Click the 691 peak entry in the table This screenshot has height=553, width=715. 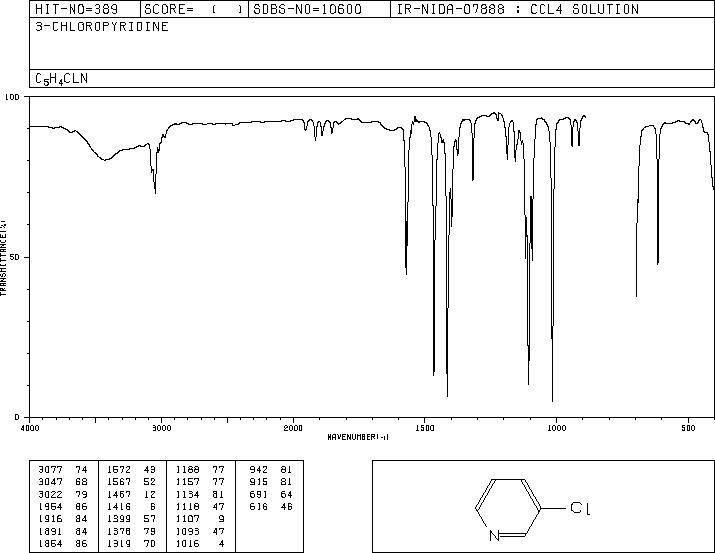[x=271, y=495]
